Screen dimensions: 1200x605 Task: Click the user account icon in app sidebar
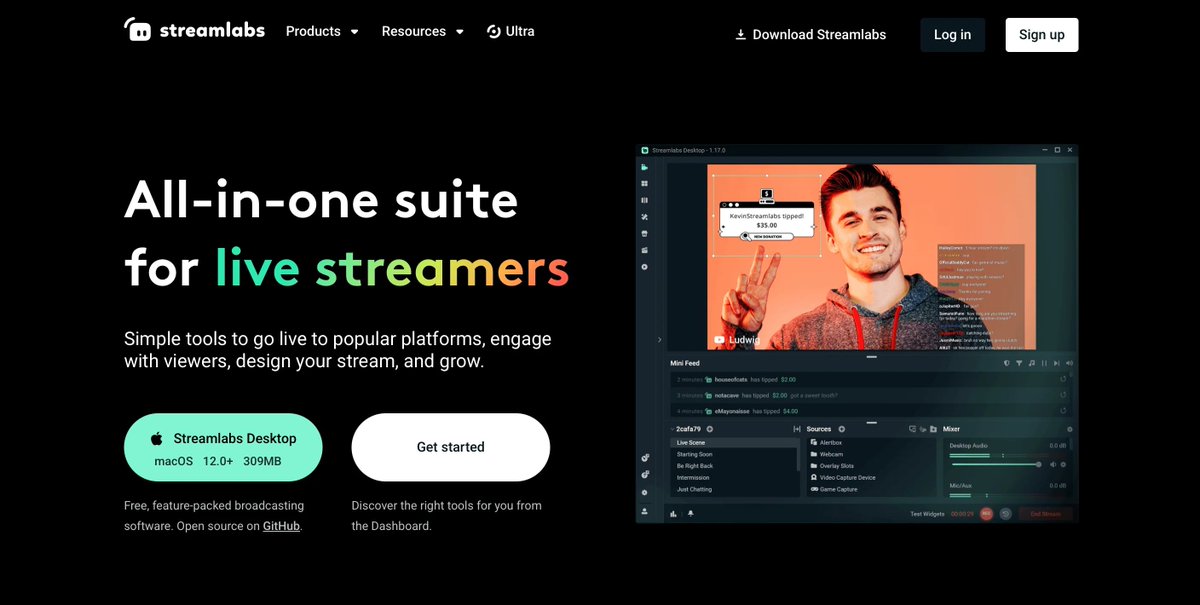[x=645, y=511]
